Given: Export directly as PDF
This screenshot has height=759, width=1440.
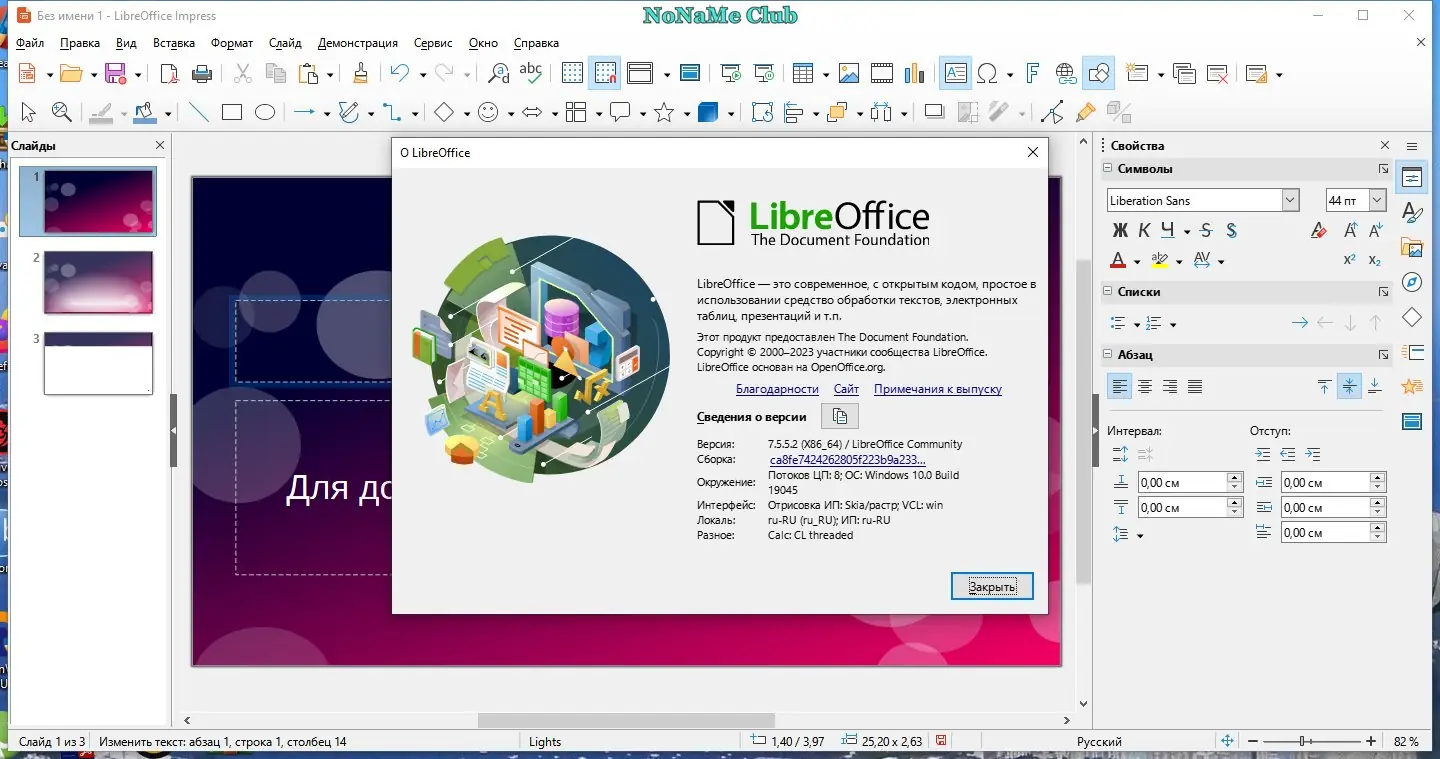Looking at the screenshot, I should [x=170, y=73].
